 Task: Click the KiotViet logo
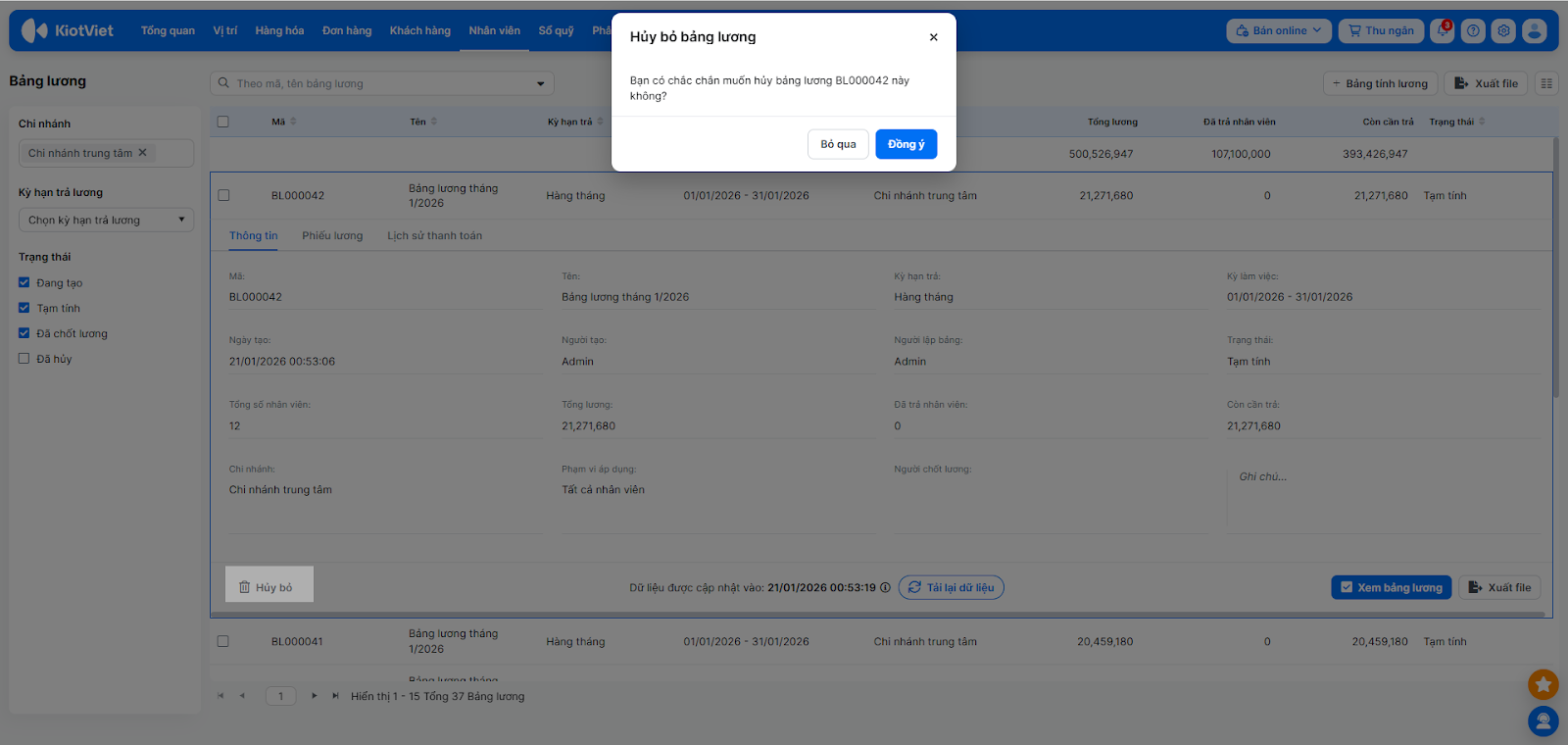point(68,30)
